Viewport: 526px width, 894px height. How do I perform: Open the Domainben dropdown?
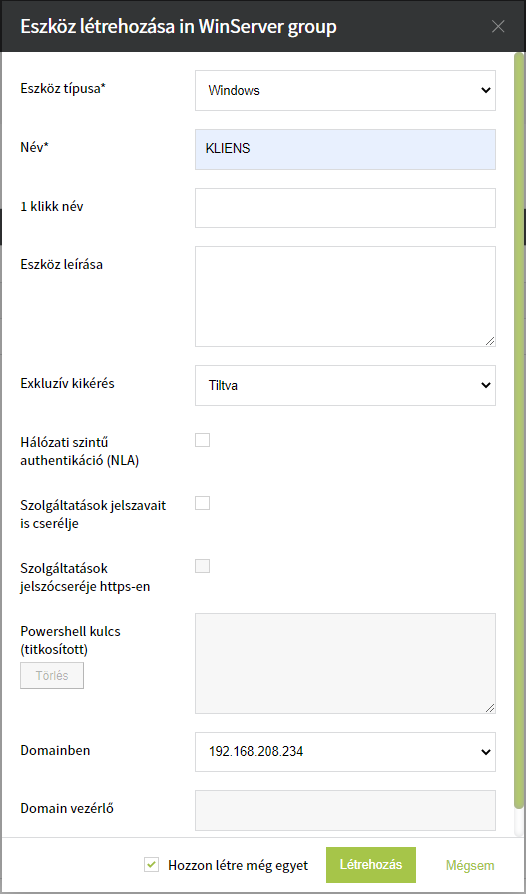point(345,752)
